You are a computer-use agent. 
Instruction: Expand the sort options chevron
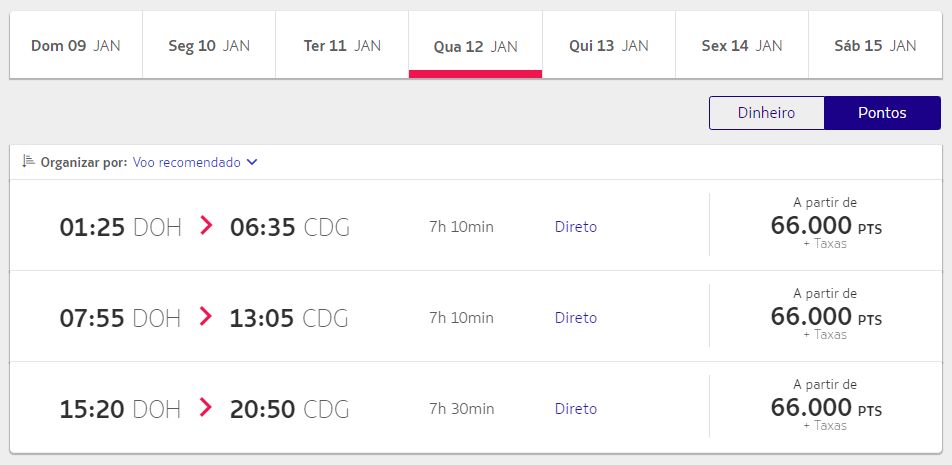253,163
